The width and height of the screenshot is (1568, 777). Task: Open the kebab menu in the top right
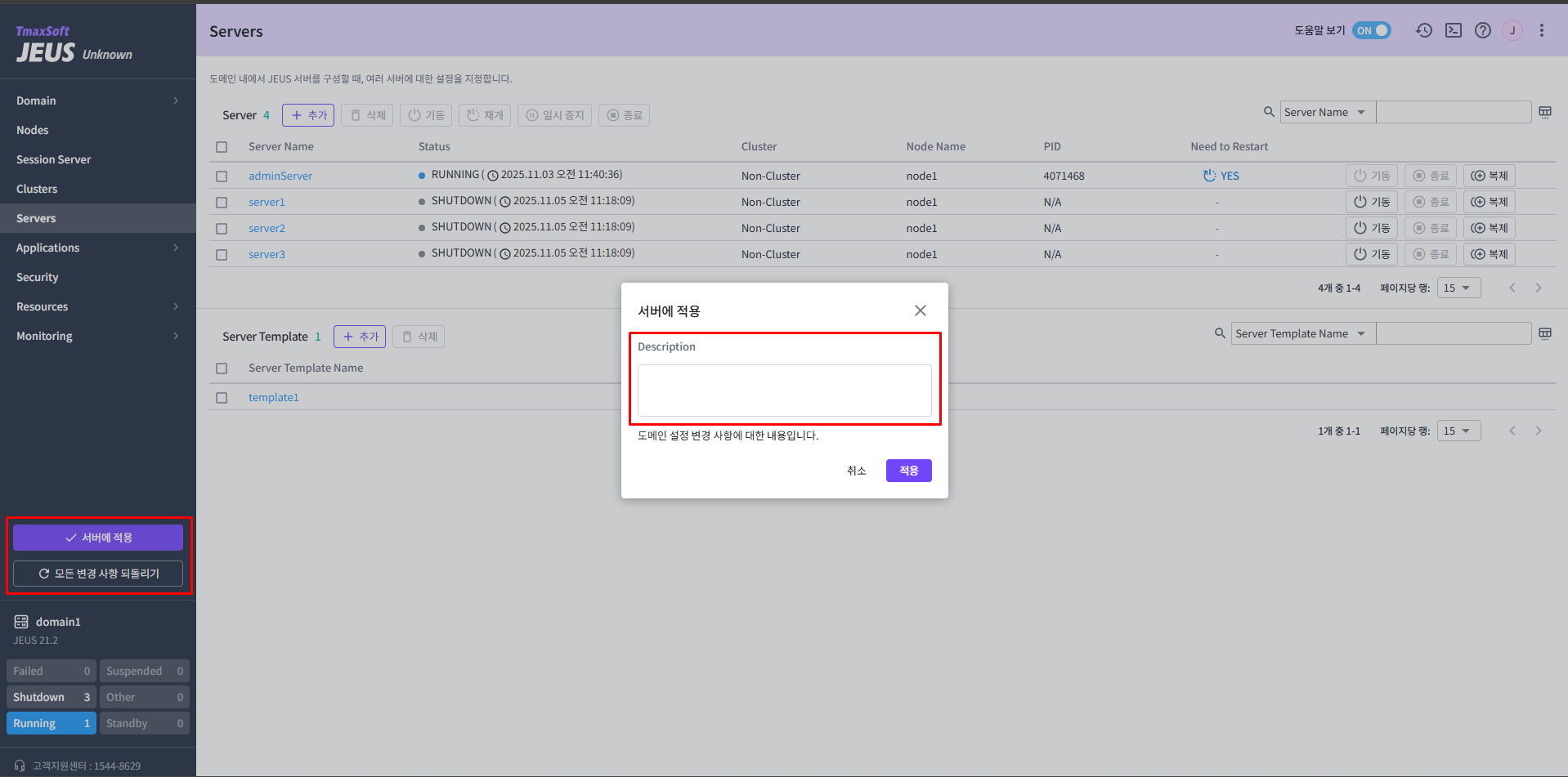(1542, 30)
